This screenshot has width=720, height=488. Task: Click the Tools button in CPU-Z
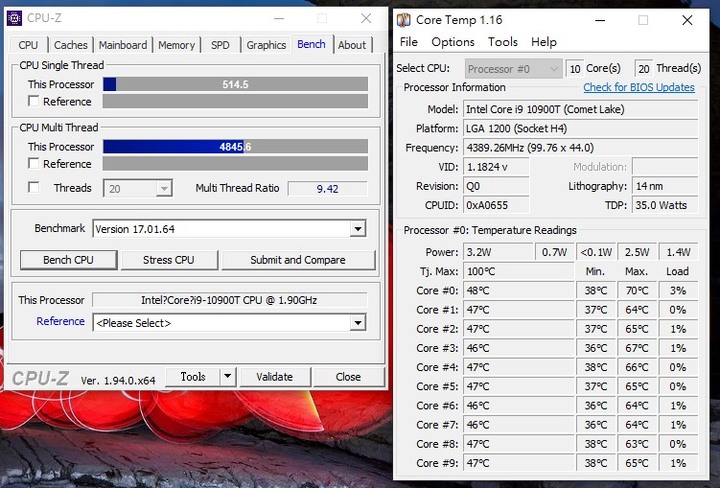192,376
